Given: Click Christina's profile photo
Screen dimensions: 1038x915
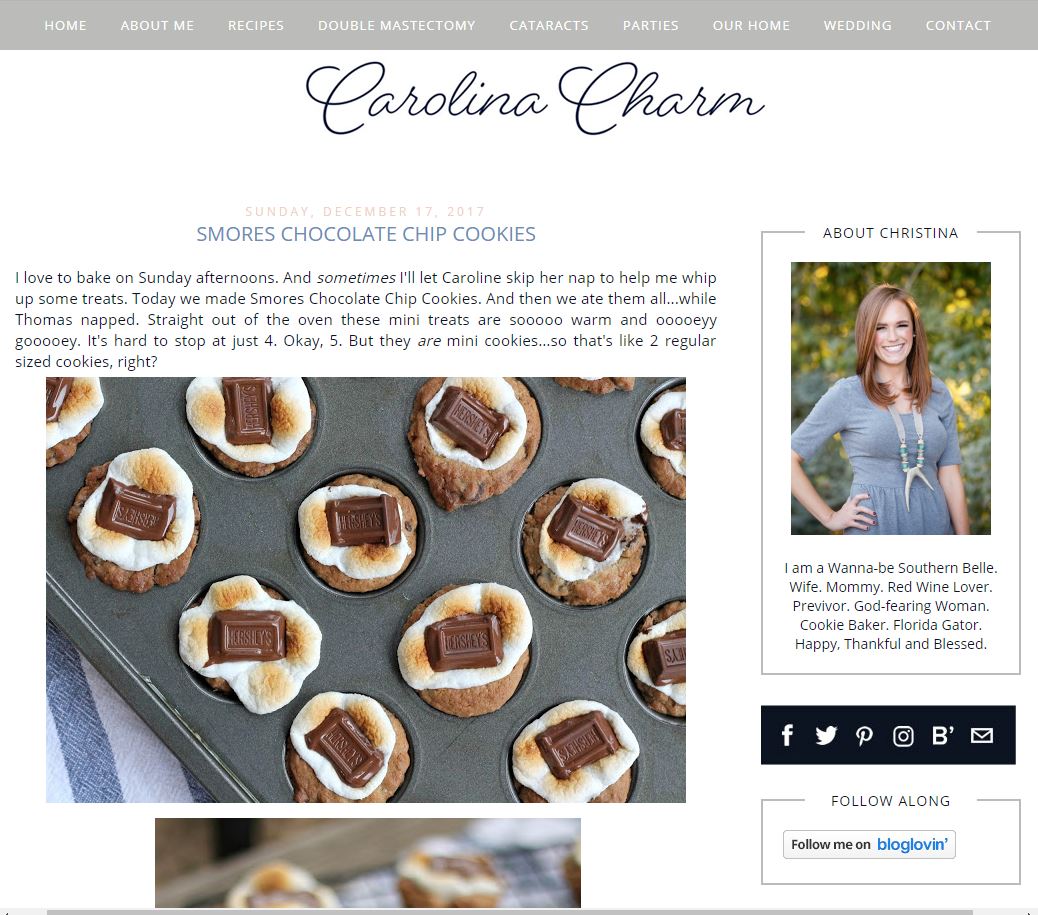Looking at the screenshot, I should [x=890, y=398].
